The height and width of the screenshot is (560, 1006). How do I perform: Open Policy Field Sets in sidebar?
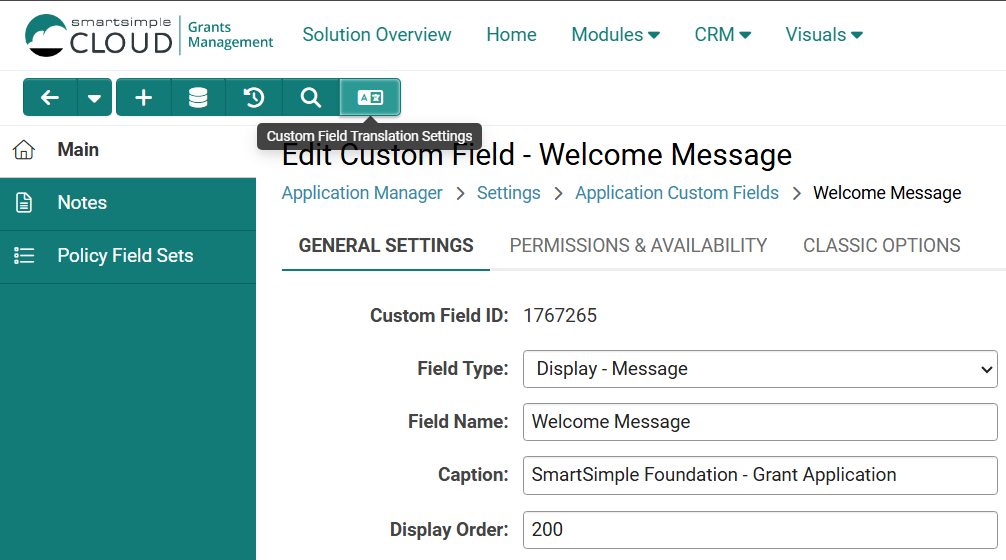[128, 255]
